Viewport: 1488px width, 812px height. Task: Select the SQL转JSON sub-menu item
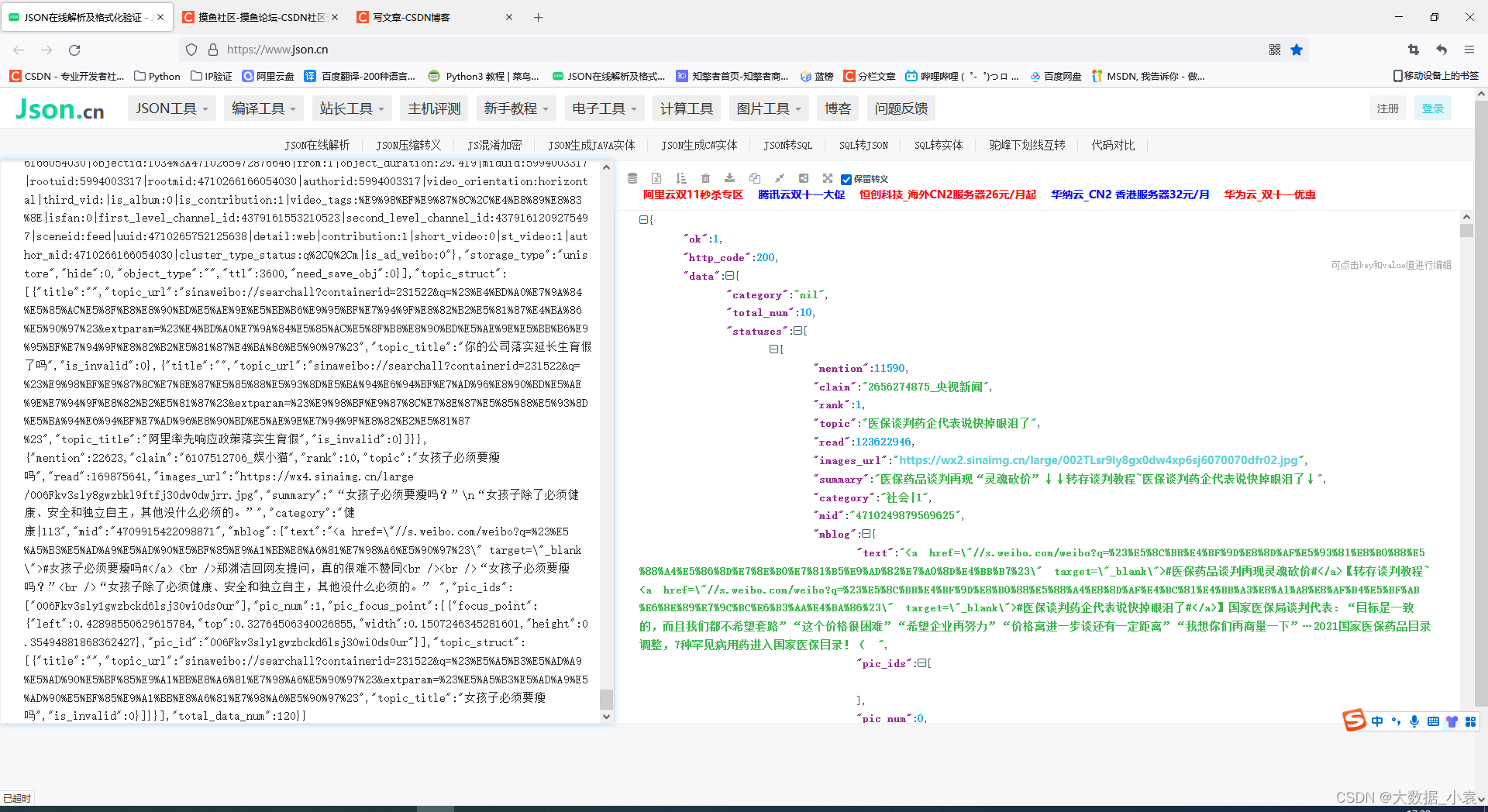click(863, 145)
